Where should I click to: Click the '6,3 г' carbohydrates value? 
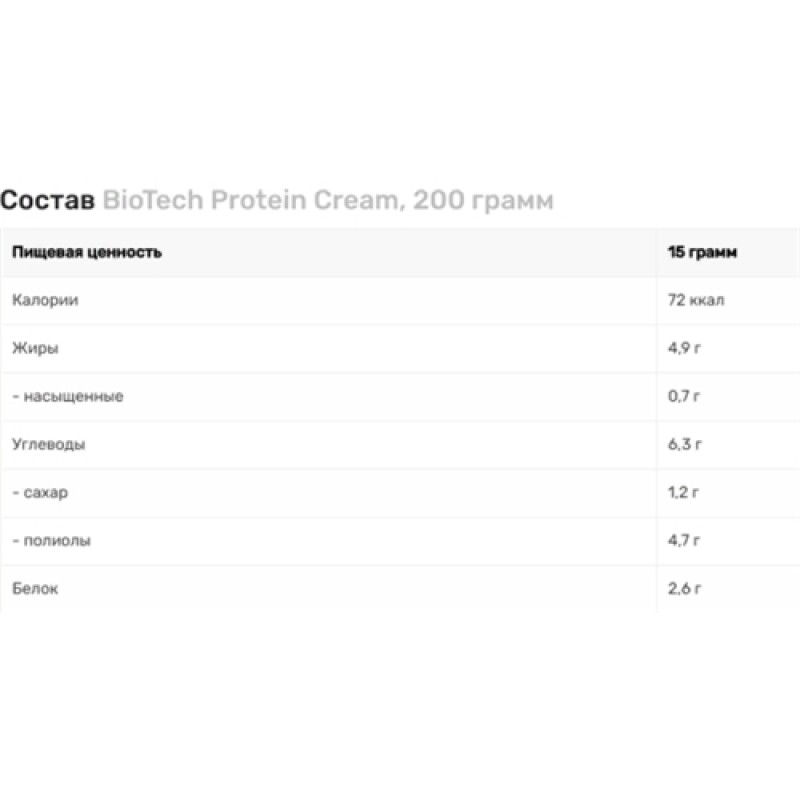[684, 444]
